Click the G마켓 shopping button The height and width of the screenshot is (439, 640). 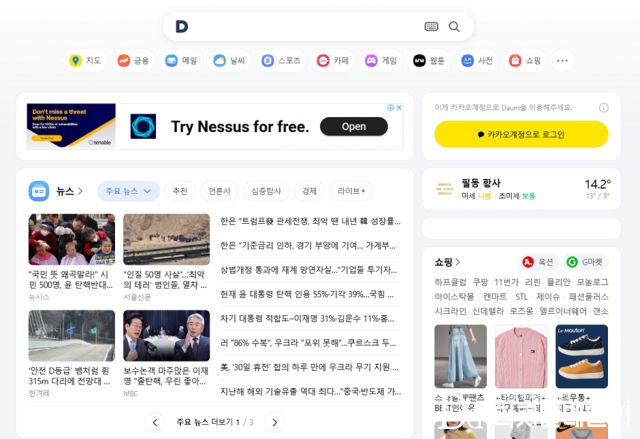[585, 262]
